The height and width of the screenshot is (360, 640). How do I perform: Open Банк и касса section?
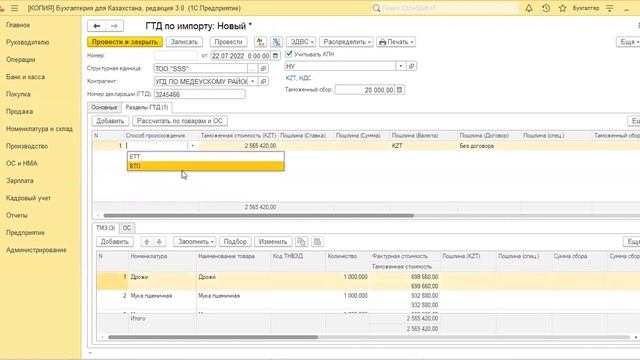pos(25,77)
